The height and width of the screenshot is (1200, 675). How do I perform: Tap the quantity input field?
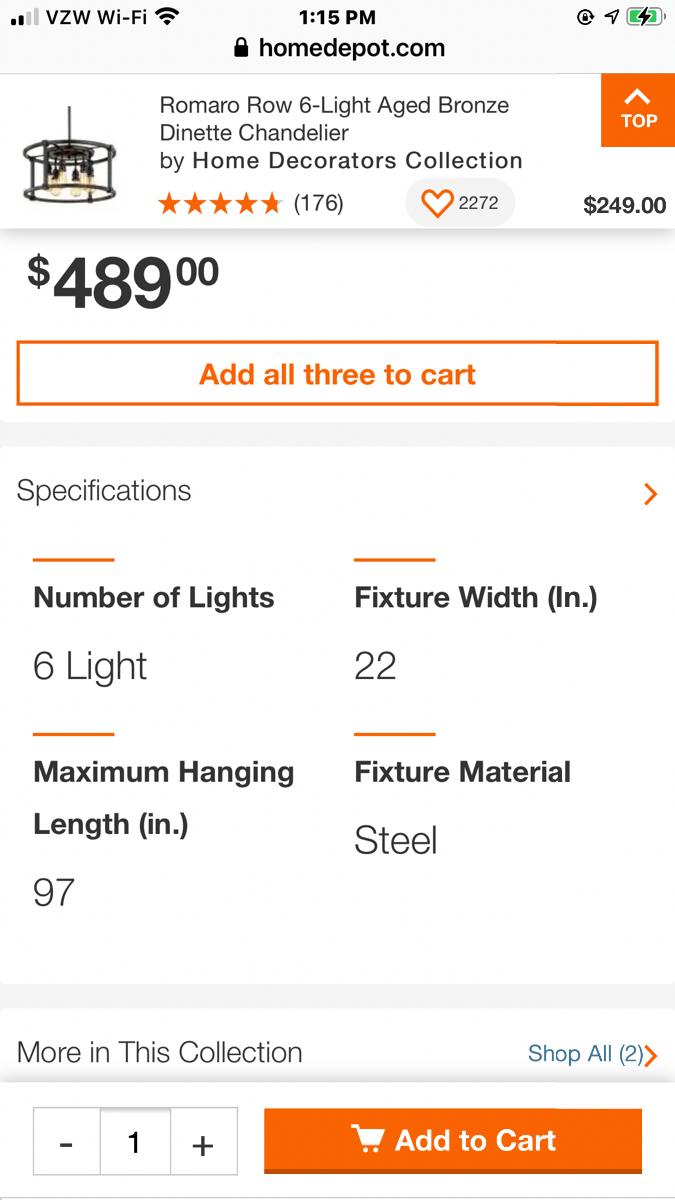click(x=135, y=1141)
